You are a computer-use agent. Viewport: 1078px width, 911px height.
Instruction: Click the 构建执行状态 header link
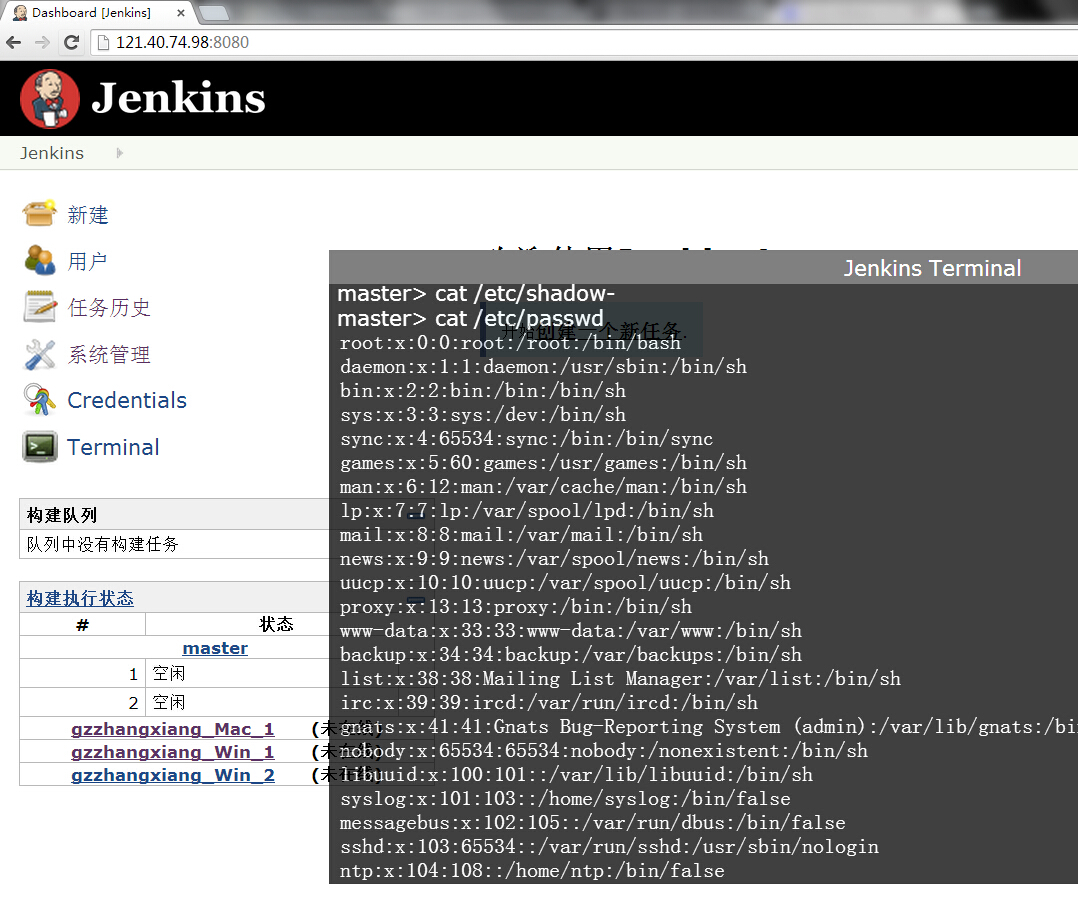click(80, 598)
